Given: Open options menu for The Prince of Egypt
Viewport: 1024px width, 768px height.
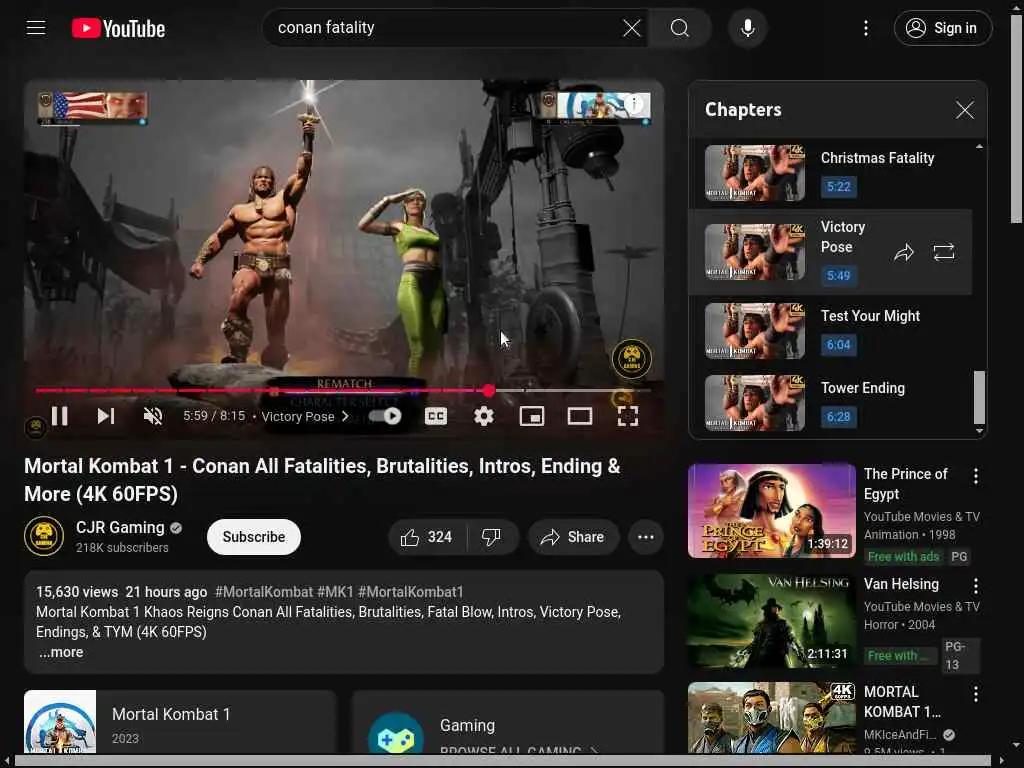Looking at the screenshot, I should coord(975,476).
